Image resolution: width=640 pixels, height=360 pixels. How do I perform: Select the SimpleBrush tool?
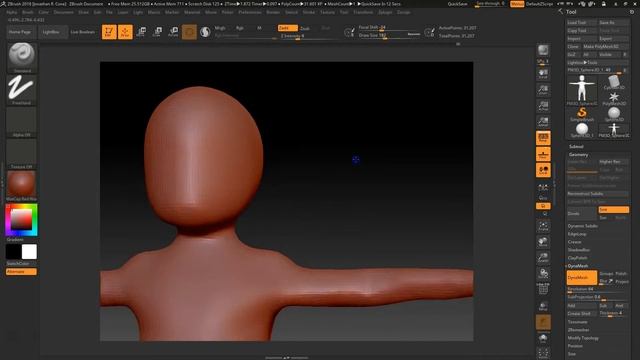click(x=582, y=114)
